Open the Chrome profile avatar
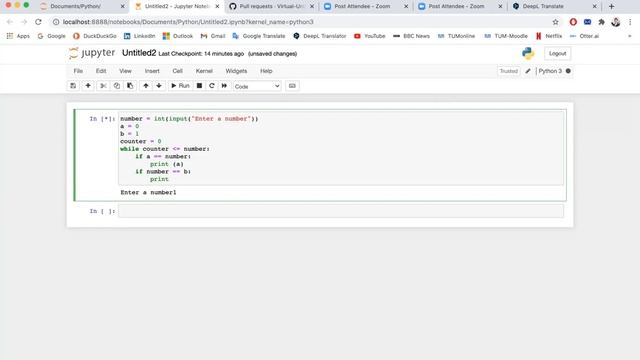Image resolution: width=640 pixels, height=360 pixels. [616, 22]
